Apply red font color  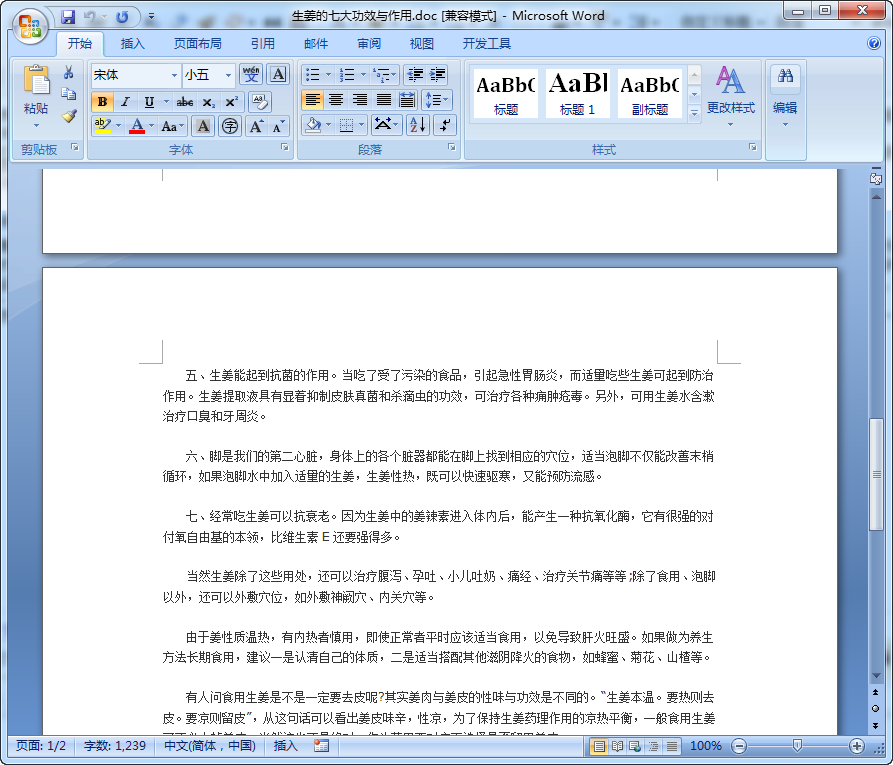pyautogui.click(x=137, y=125)
